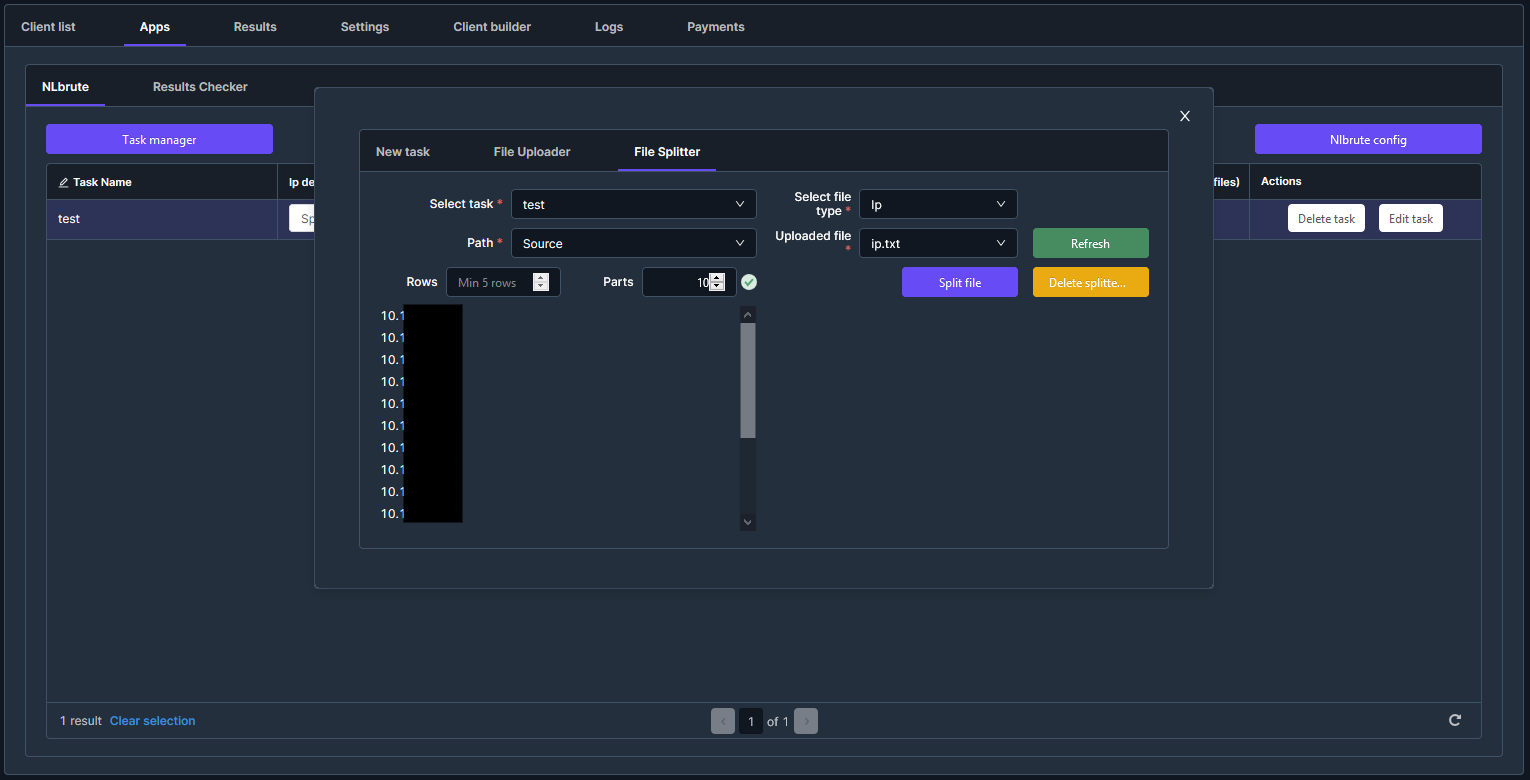1530x780 pixels.
Task: Click the IP list scrollbar thumb
Action: click(x=748, y=380)
